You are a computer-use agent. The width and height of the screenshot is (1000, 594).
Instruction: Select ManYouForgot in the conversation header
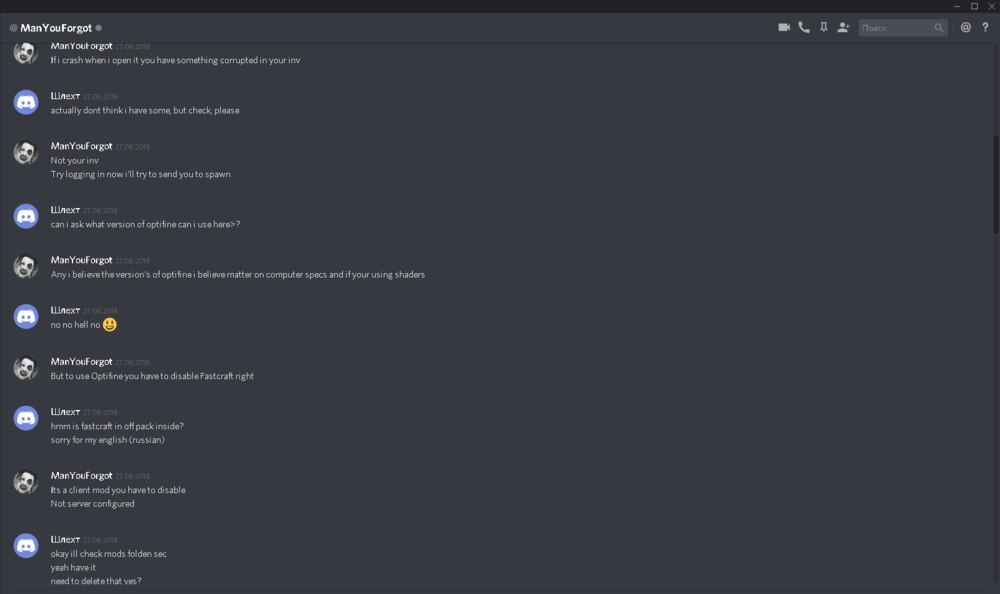(55, 27)
